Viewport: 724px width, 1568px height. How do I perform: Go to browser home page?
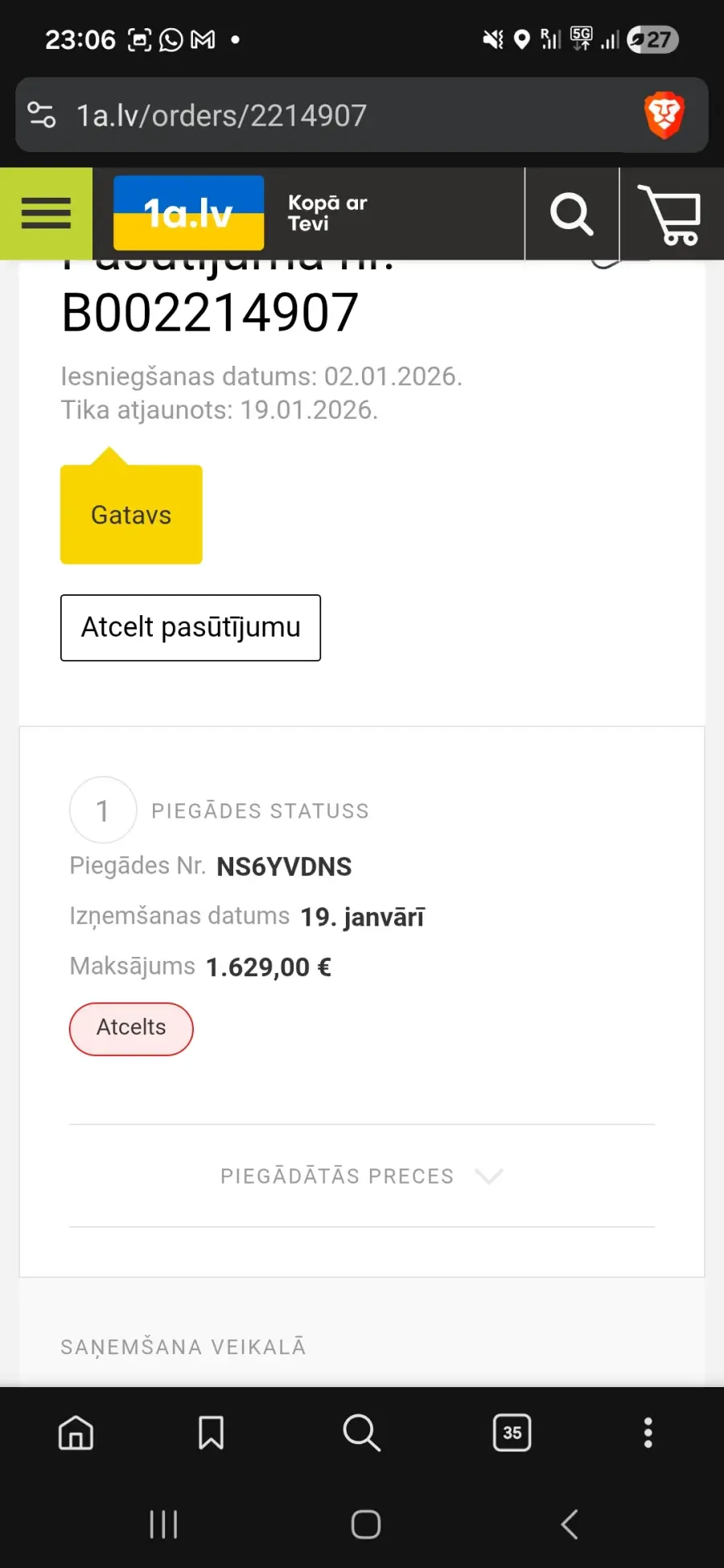[x=76, y=1432]
